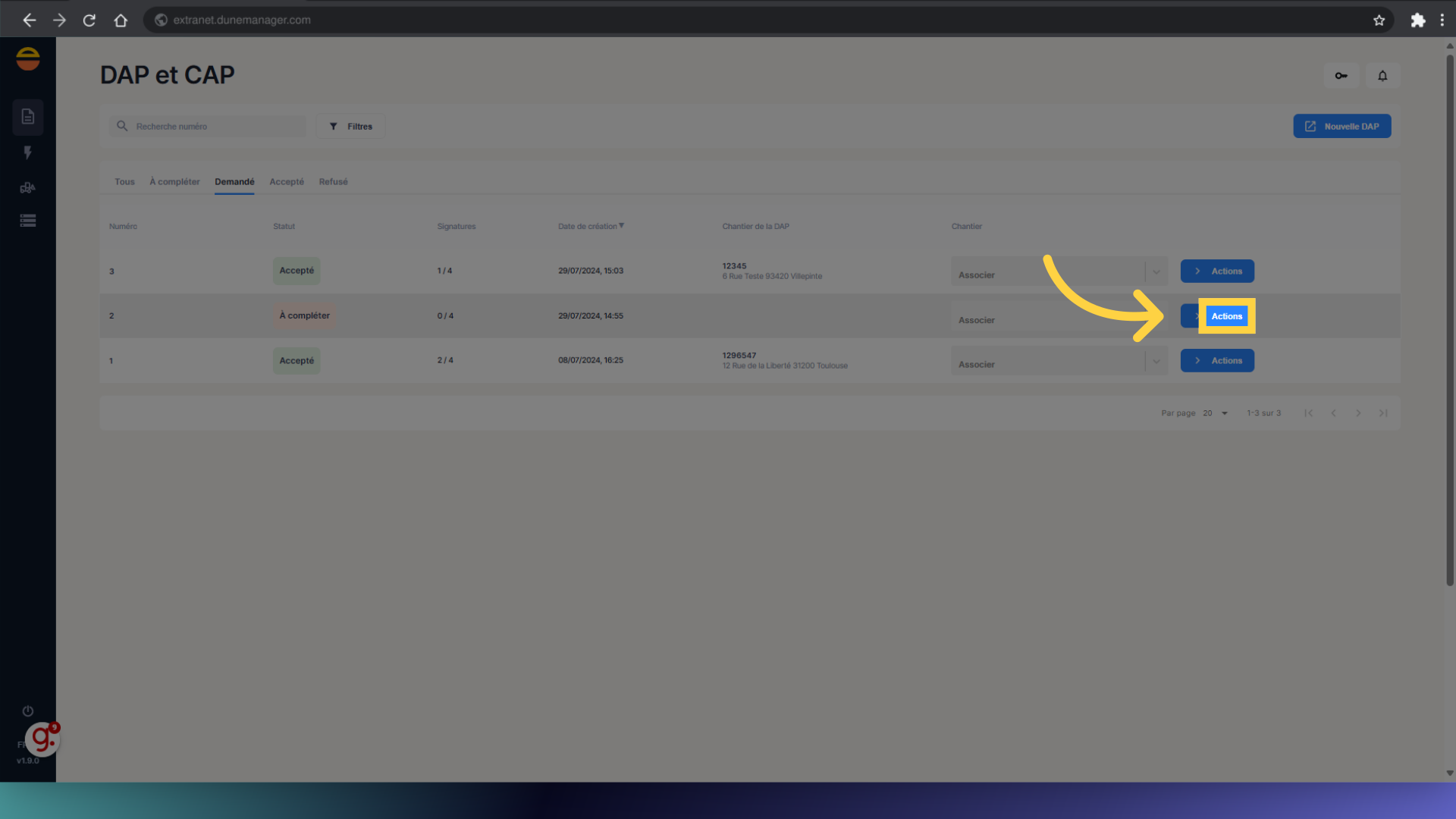Open the truck/equipment sidebar icon
Screen dimensions: 1456x819
coord(28,187)
